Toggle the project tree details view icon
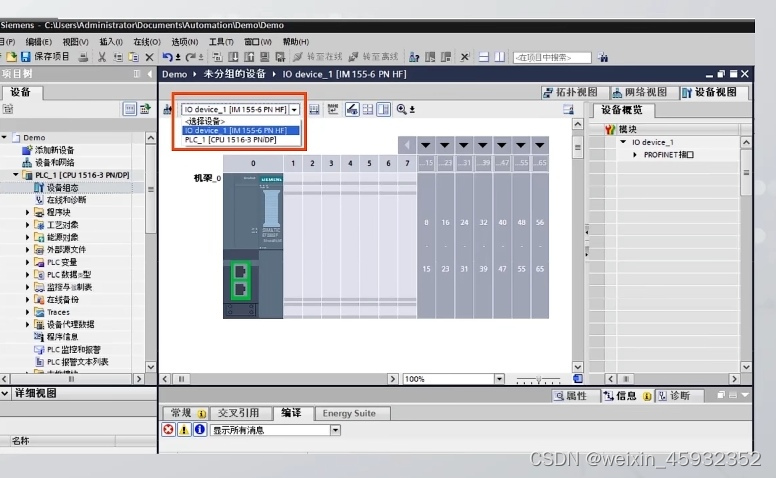This screenshot has height=478, width=776. coord(130,109)
